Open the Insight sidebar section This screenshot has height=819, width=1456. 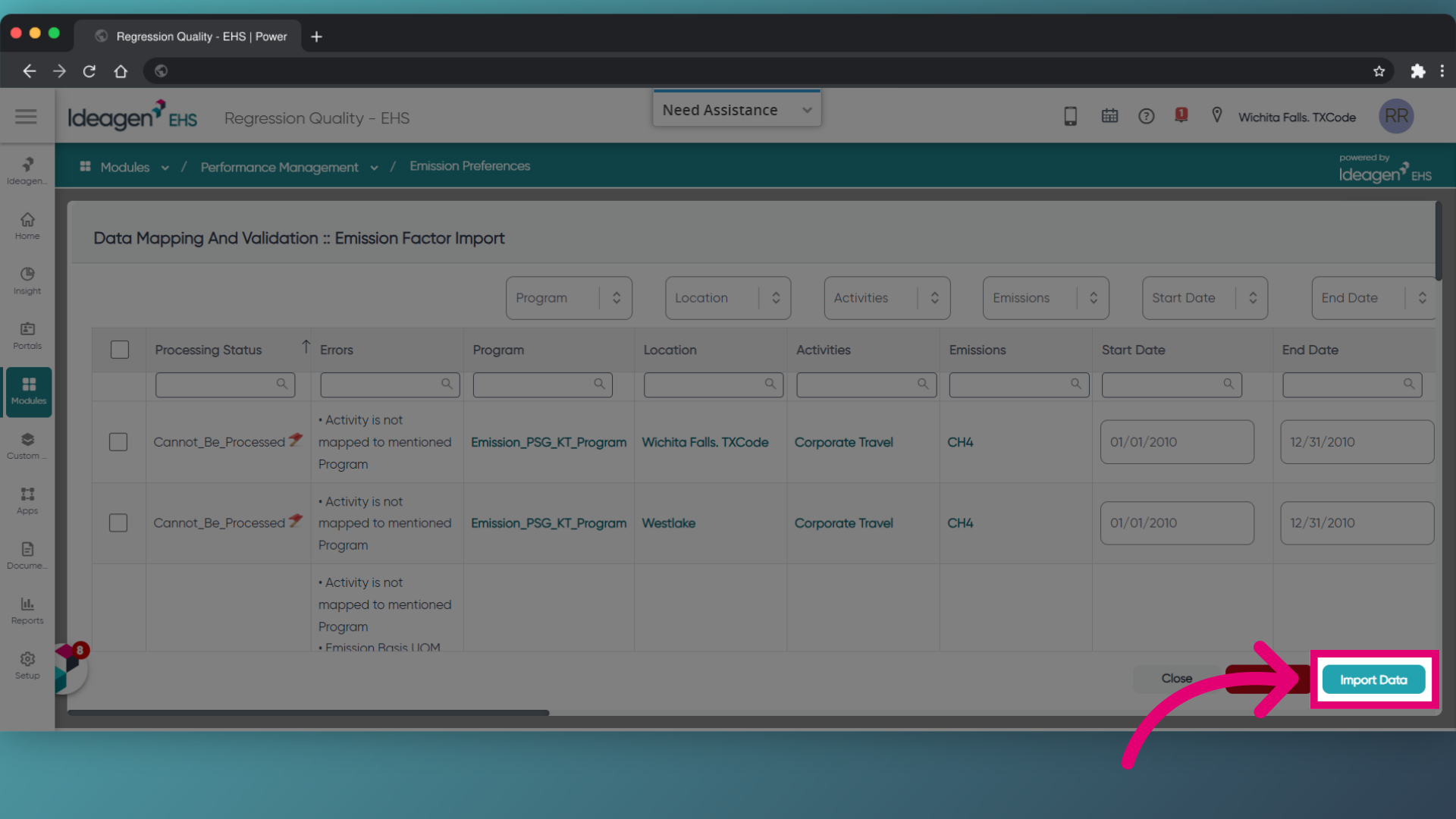tap(27, 281)
